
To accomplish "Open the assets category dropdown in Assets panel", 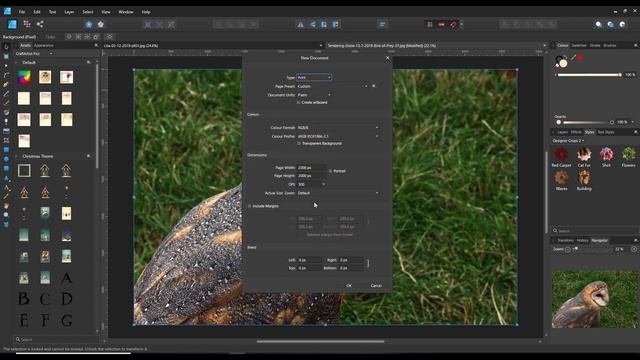I will click(34, 53).
